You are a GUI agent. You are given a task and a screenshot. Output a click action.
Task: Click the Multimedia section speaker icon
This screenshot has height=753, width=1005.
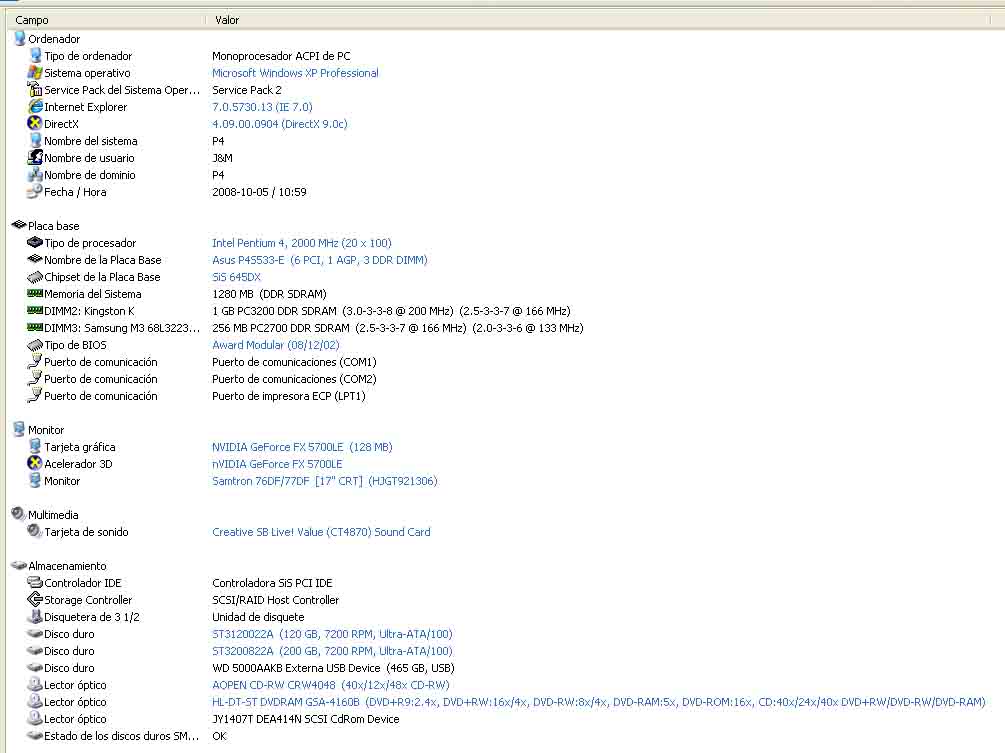(19, 514)
